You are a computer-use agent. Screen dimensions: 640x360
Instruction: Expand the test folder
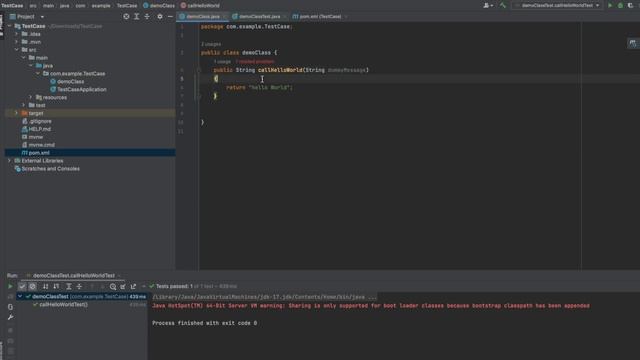pyautogui.click(x=24, y=105)
